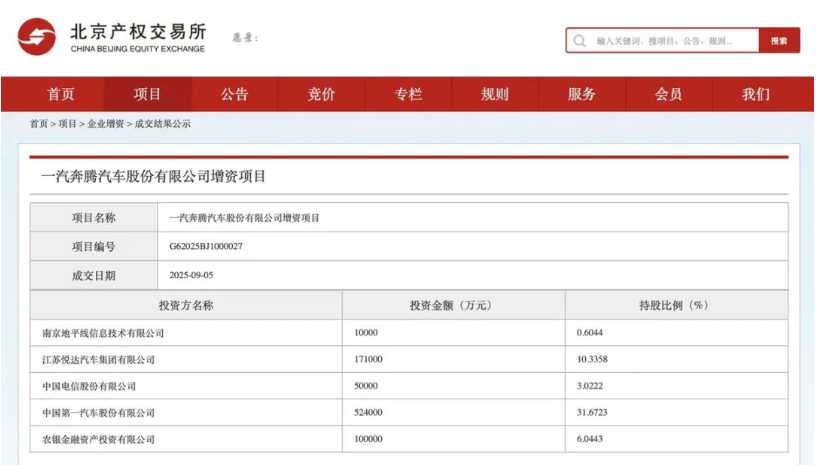
Task: Click 成交结果公示 in the breadcrumb
Action: [x=162, y=124]
